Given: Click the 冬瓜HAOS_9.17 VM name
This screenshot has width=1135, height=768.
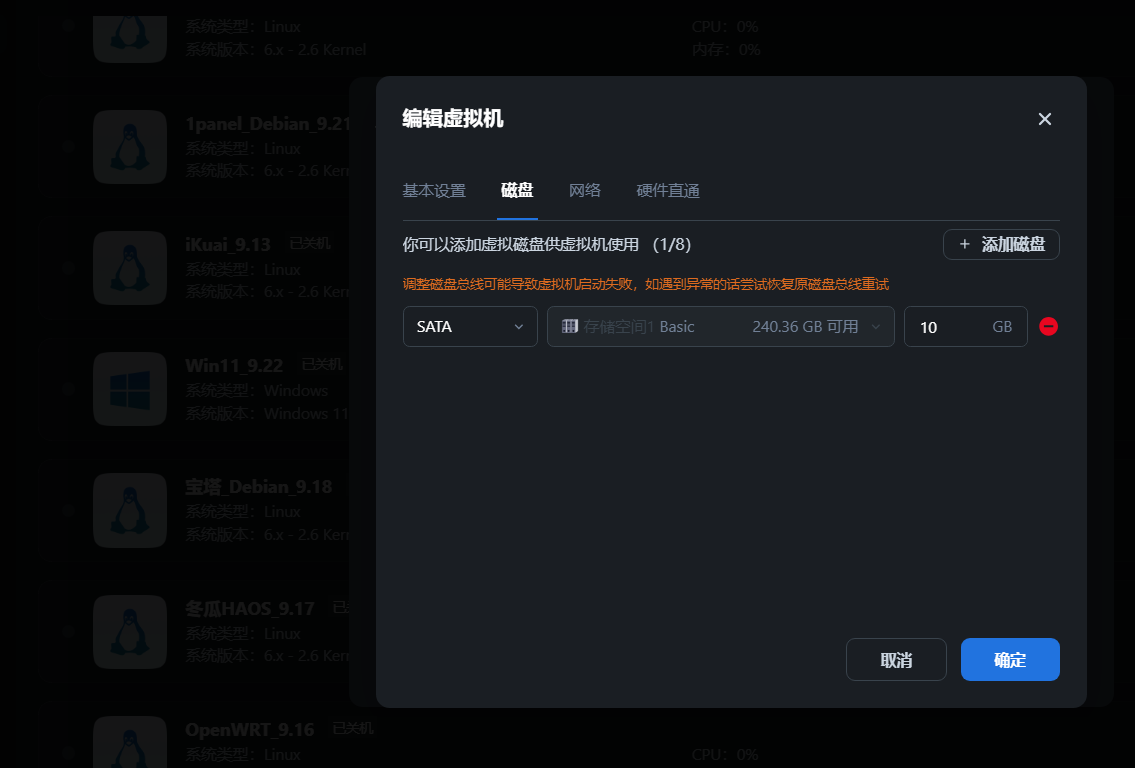Looking at the screenshot, I should pos(250,608).
